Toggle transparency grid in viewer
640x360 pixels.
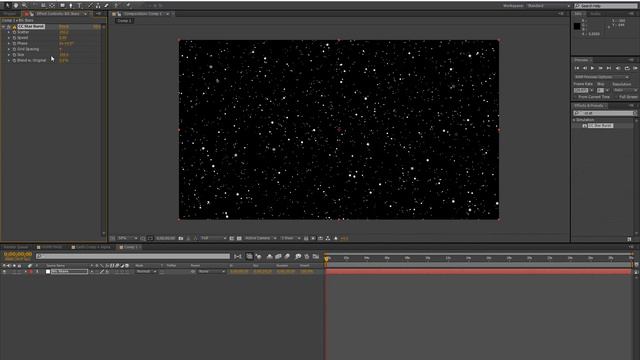[x=239, y=238]
